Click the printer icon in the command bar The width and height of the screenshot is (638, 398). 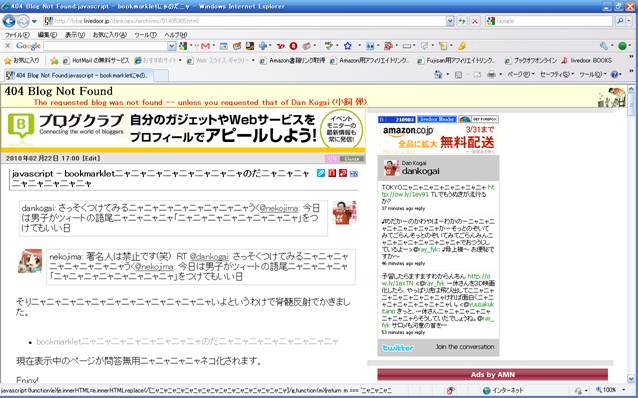point(492,74)
